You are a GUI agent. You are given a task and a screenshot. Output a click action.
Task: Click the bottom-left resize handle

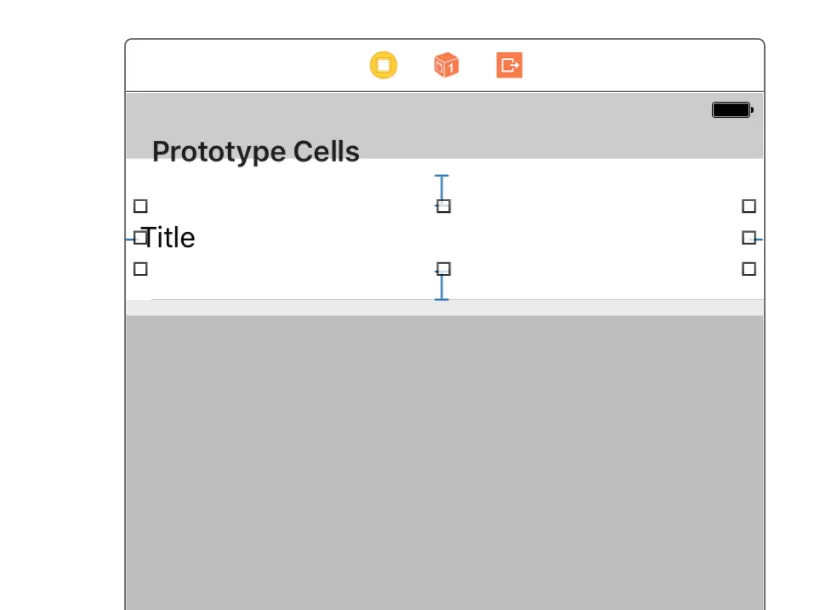[x=140, y=269]
